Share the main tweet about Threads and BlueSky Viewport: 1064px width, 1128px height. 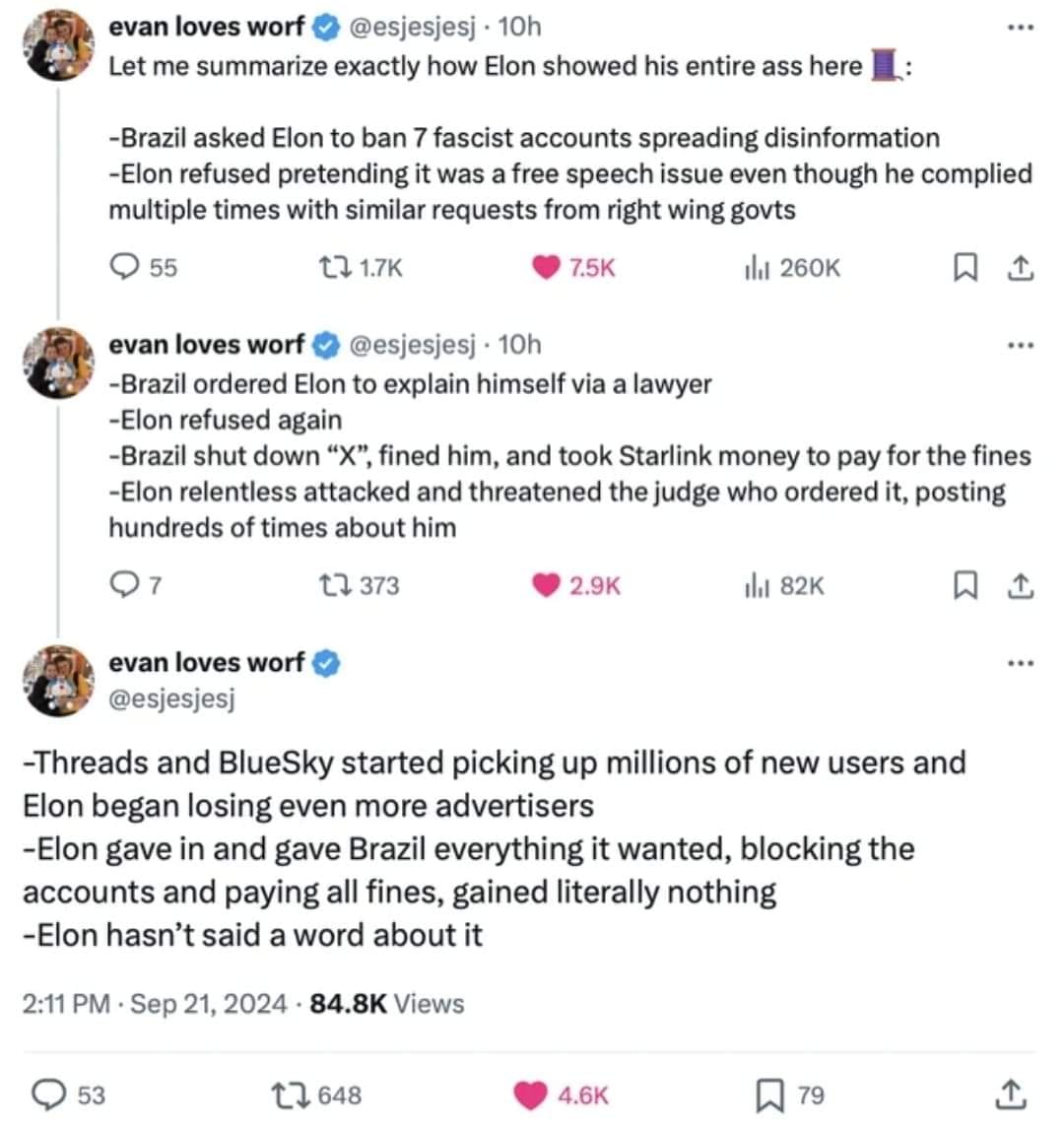click(x=1011, y=1095)
